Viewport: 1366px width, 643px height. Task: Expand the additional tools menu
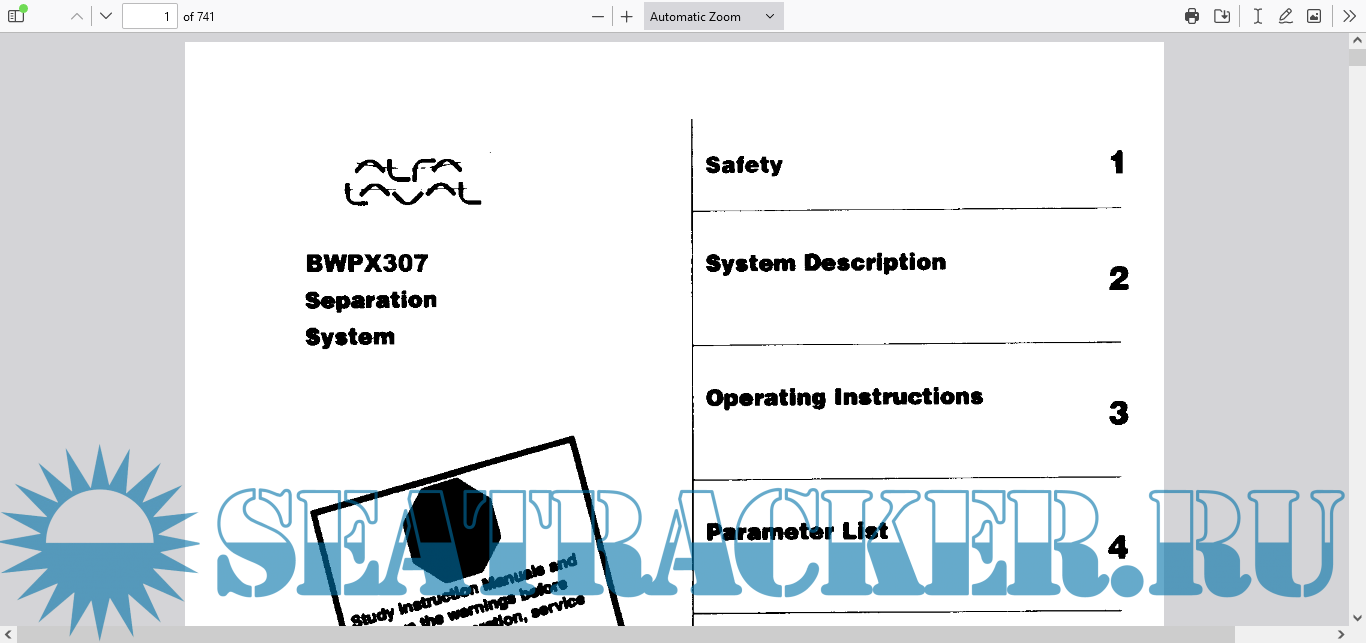(x=1349, y=16)
